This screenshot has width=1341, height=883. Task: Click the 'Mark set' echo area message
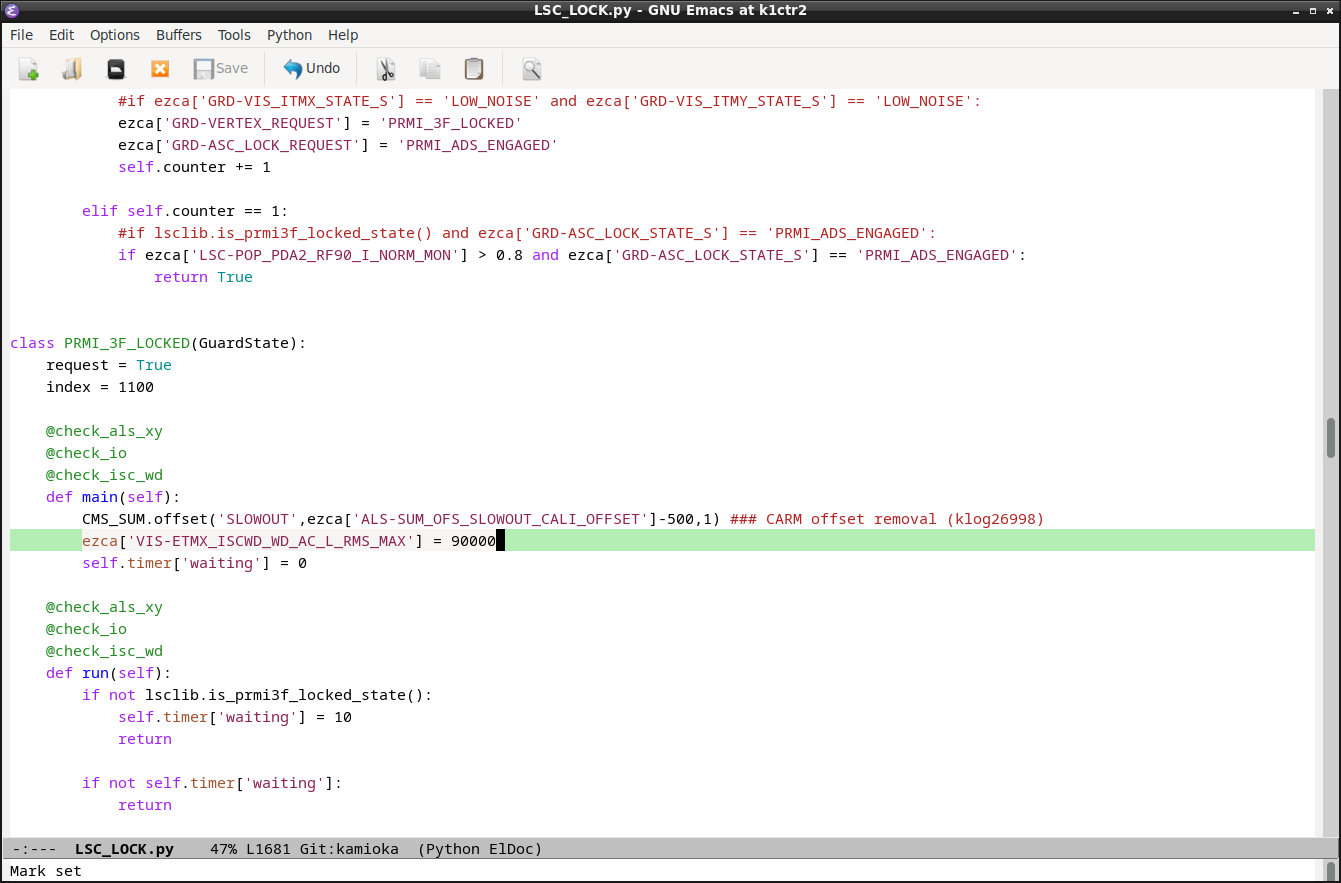pyautogui.click(x=46, y=871)
